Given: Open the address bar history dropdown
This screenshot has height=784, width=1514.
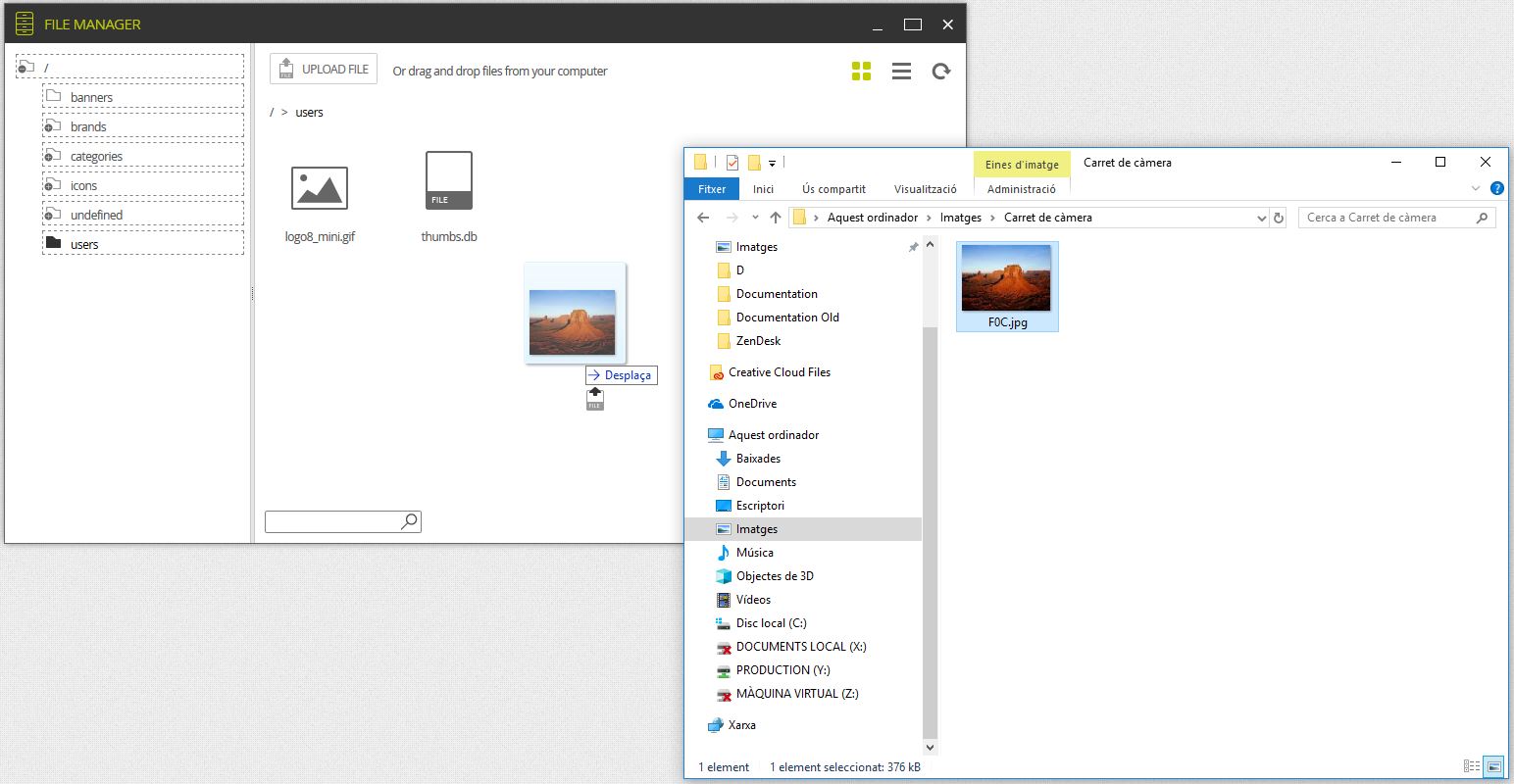Looking at the screenshot, I should coord(1261,218).
